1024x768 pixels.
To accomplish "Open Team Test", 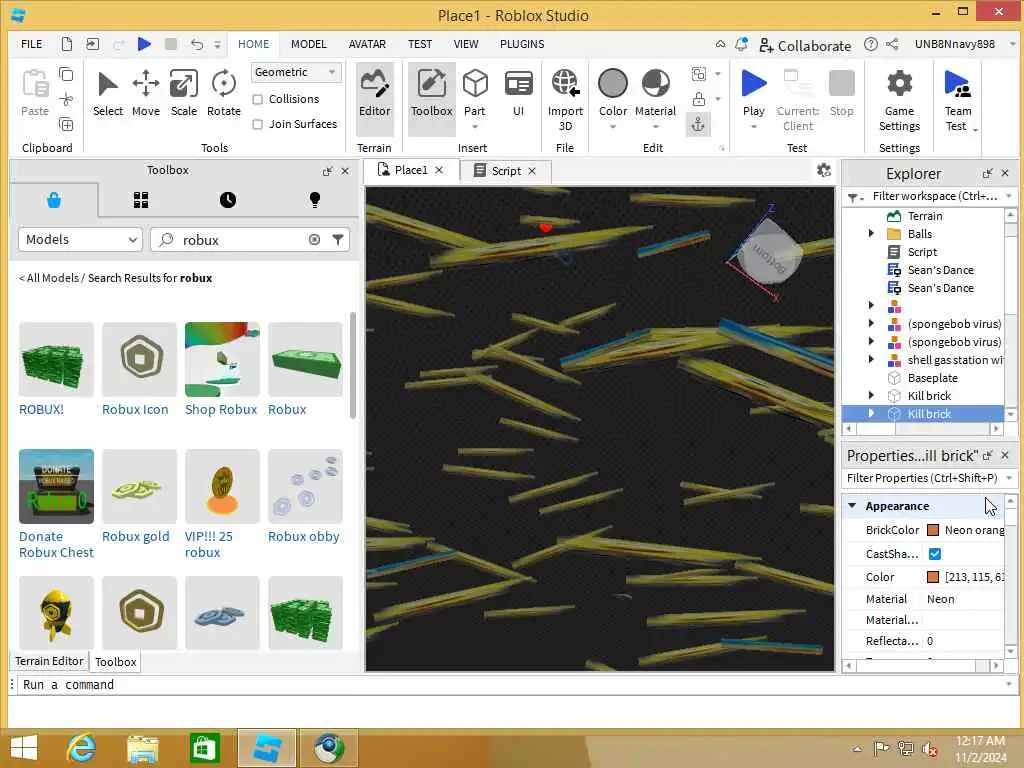I will pyautogui.click(x=957, y=100).
